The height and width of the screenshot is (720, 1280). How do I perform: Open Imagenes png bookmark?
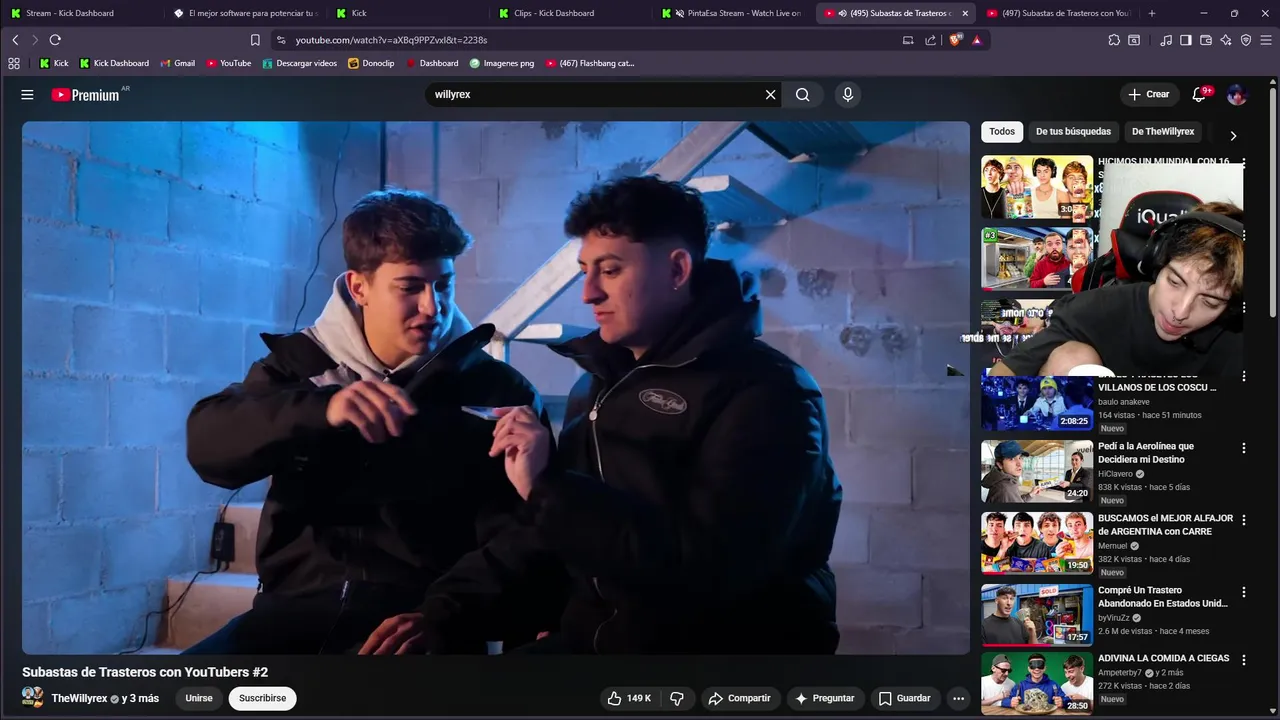coord(502,63)
